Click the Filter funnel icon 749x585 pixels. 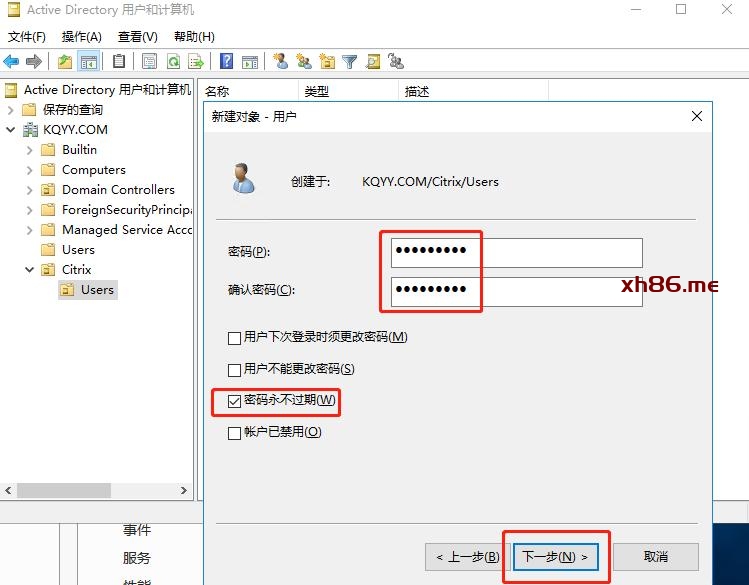tap(349, 62)
